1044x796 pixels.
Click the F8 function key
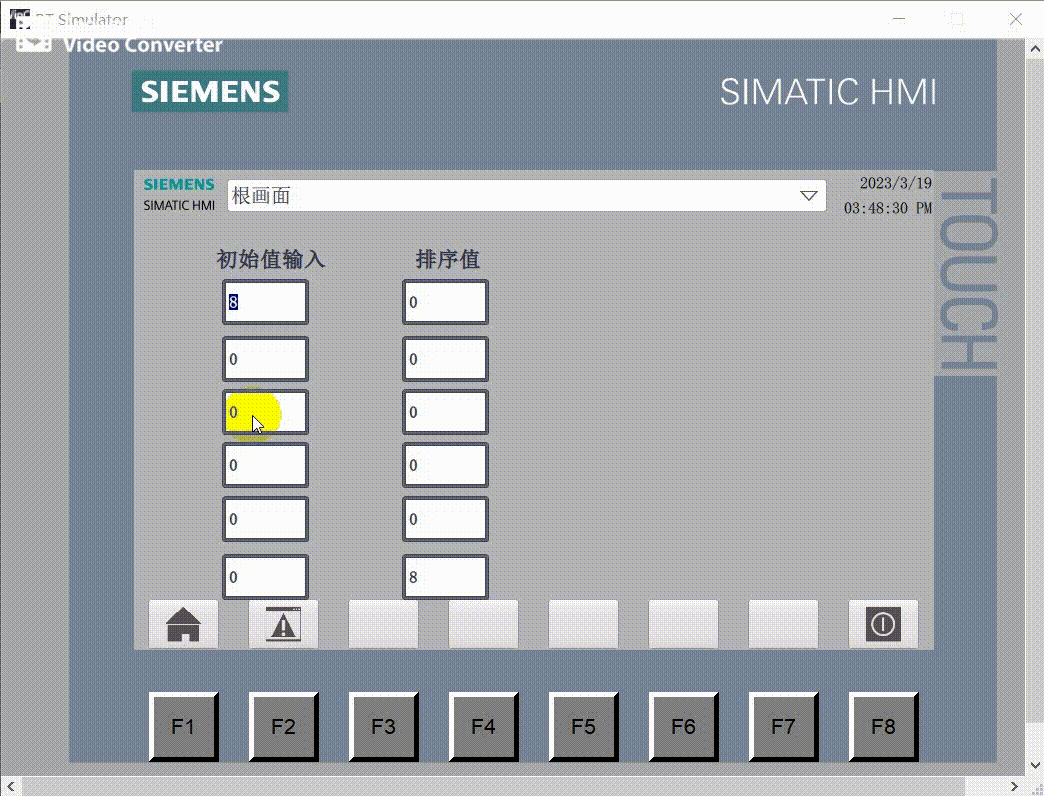(x=883, y=726)
